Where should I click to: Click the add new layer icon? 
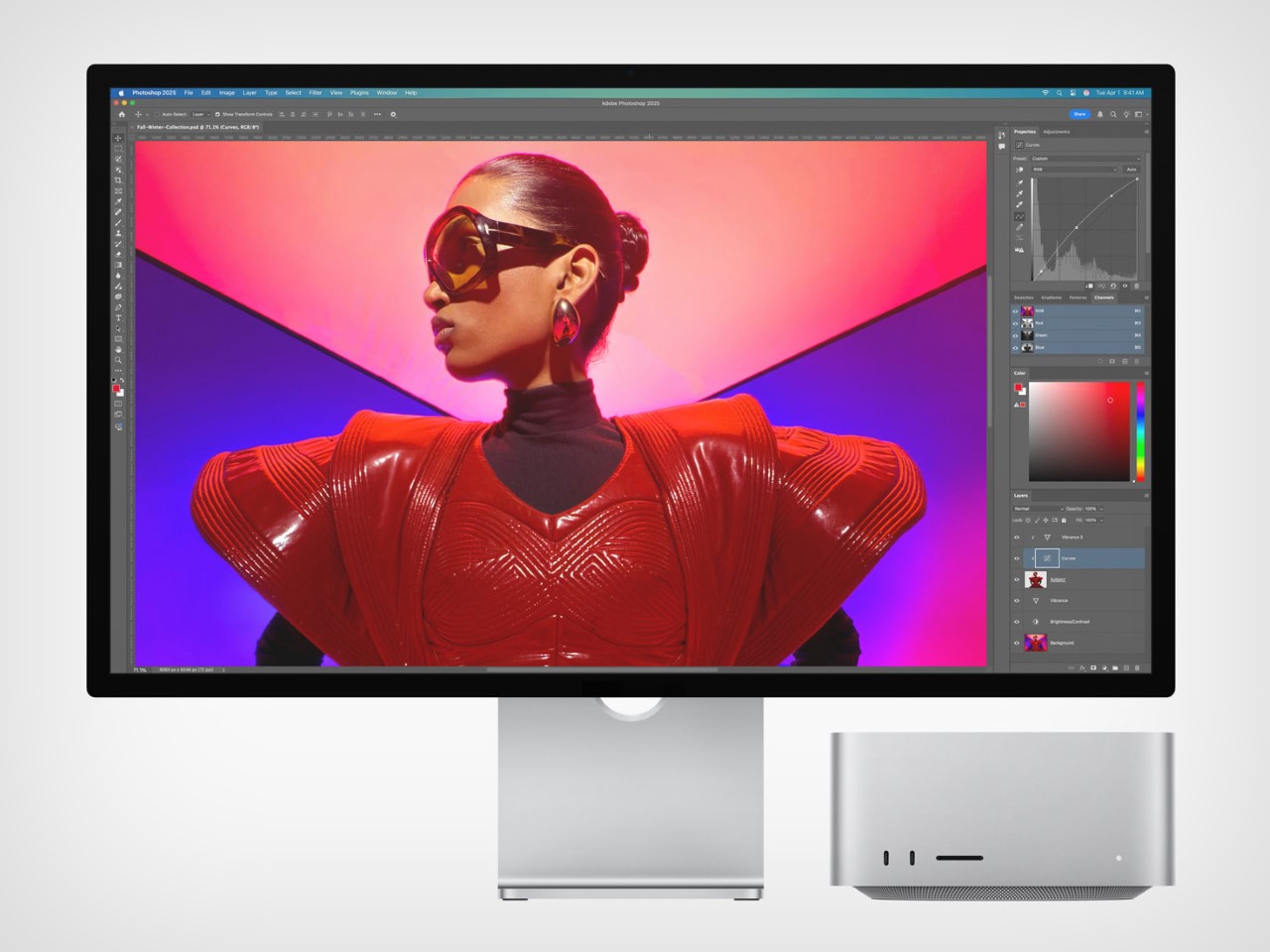[1125, 667]
